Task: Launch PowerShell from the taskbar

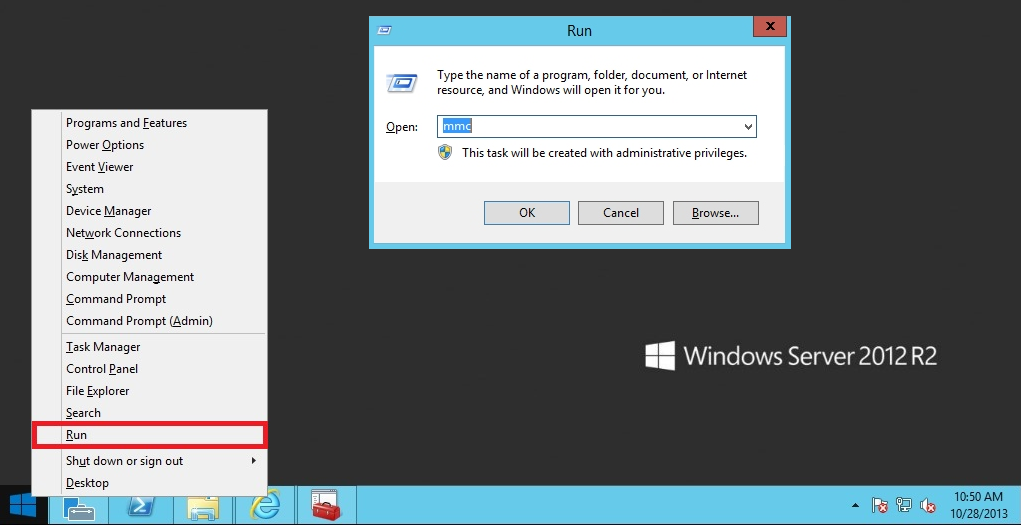Action: (141, 506)
